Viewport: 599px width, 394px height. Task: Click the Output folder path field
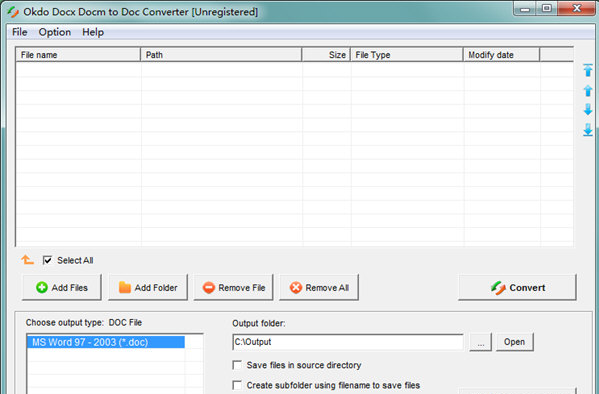[x=348, y=342]
